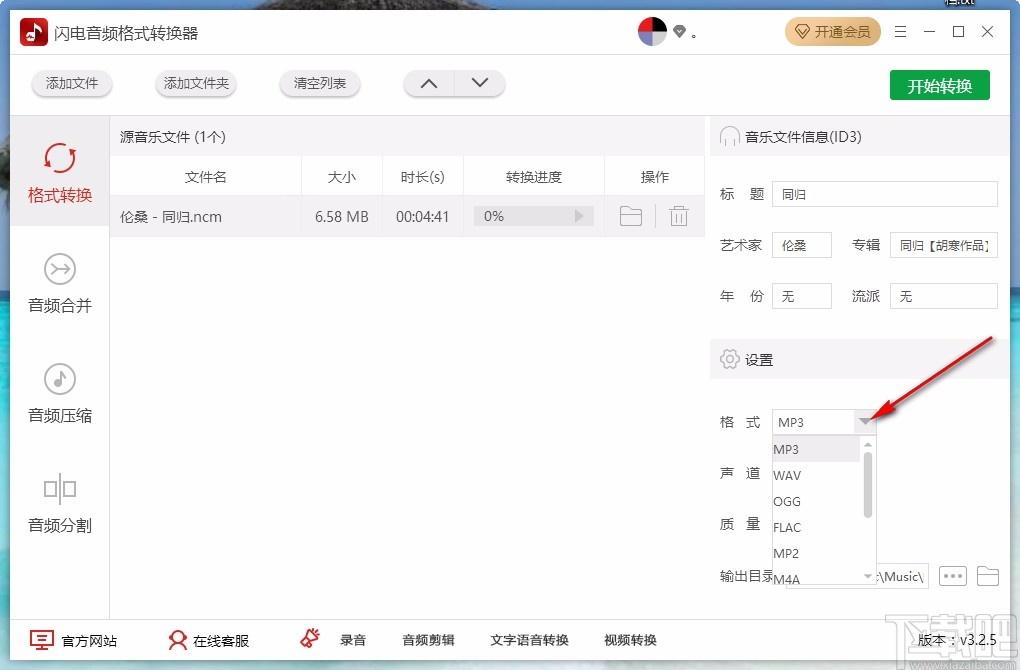Image resolution: width=1020 pixels, height=670 pixels.
Task: Open output directory folder icon
Action: [x=987, y=576]
